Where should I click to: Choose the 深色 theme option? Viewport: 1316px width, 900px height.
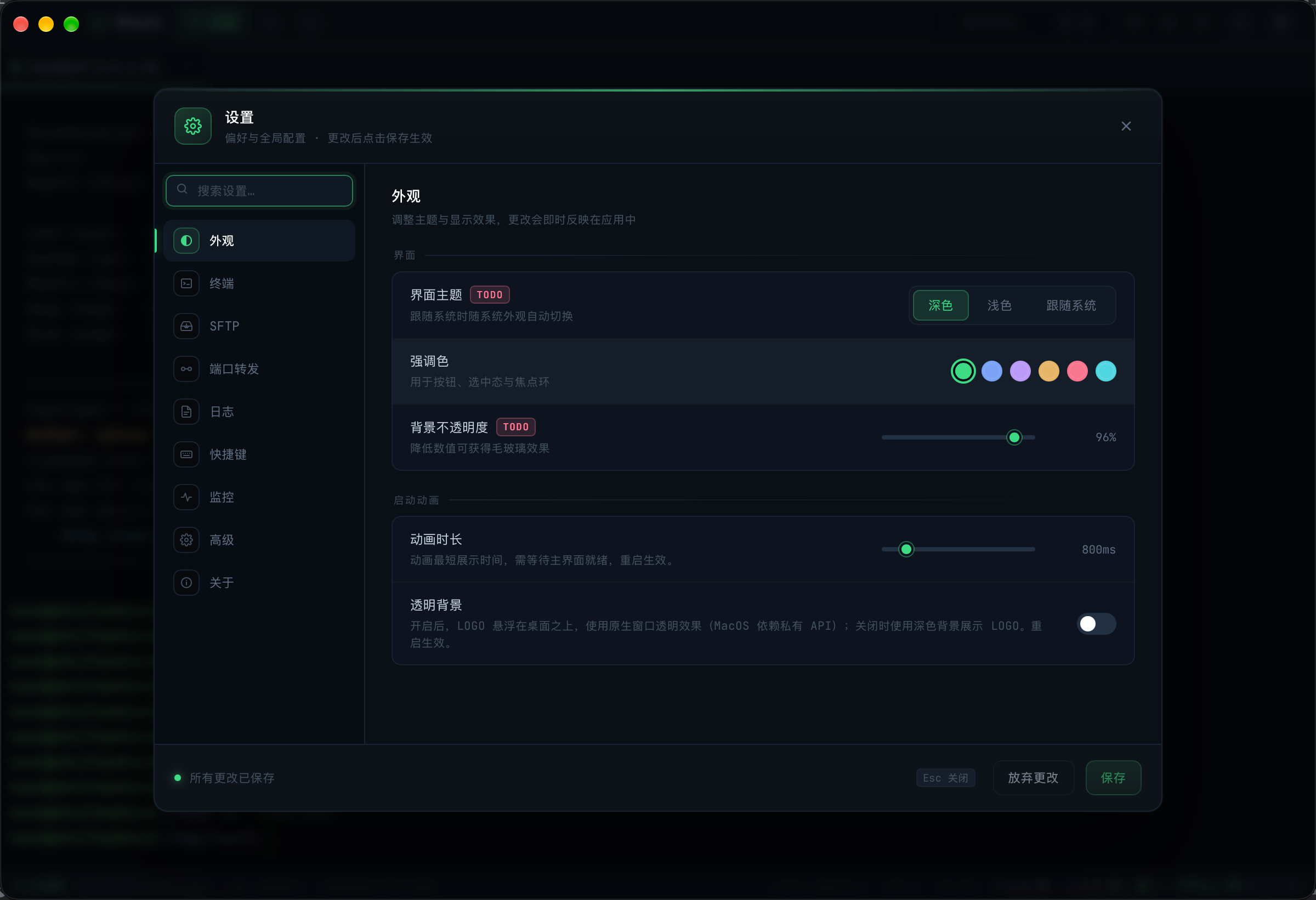pyautogui.click(x=940, y=306)
